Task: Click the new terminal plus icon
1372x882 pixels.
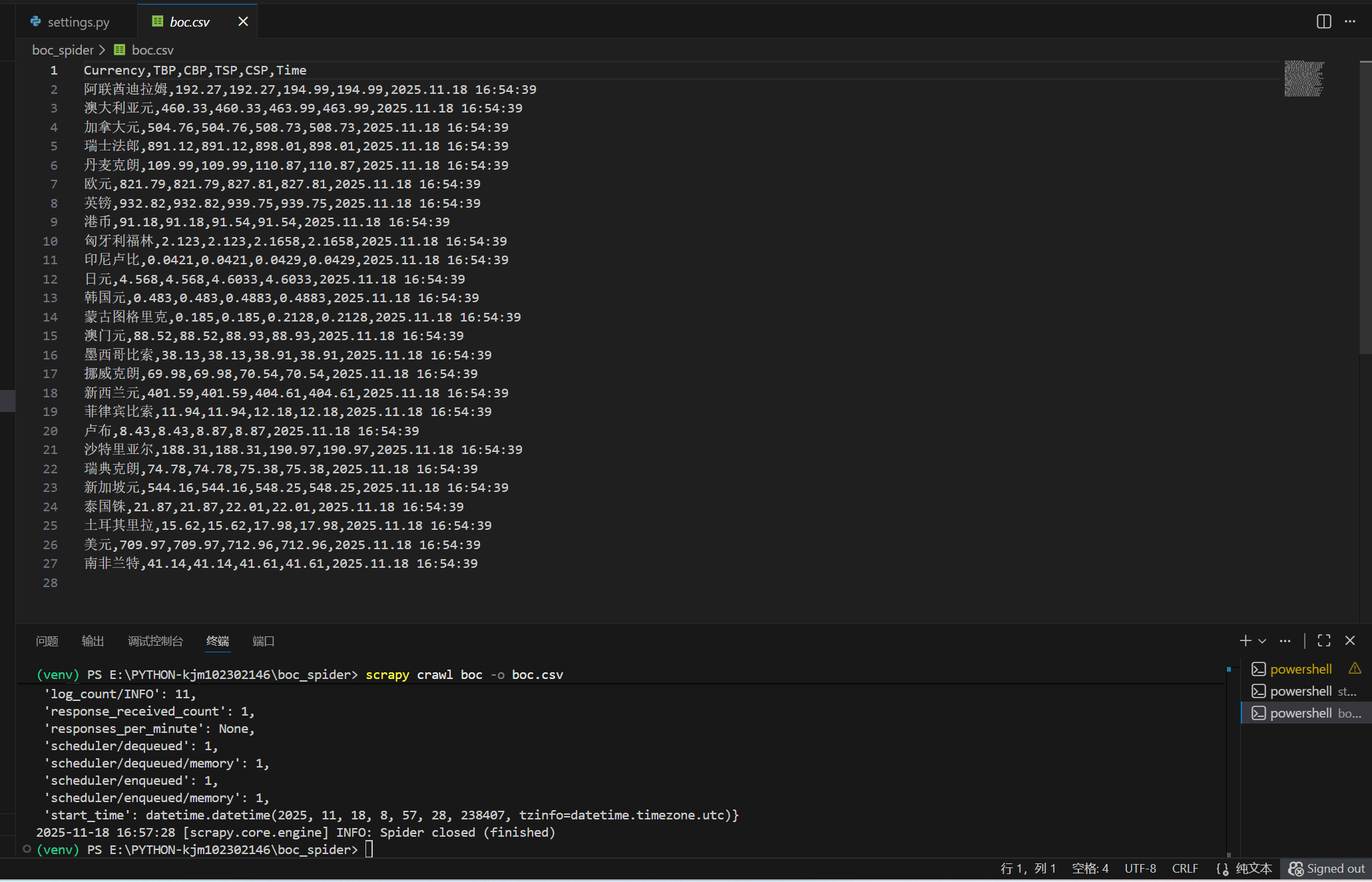Action: tap(1245, 640)
